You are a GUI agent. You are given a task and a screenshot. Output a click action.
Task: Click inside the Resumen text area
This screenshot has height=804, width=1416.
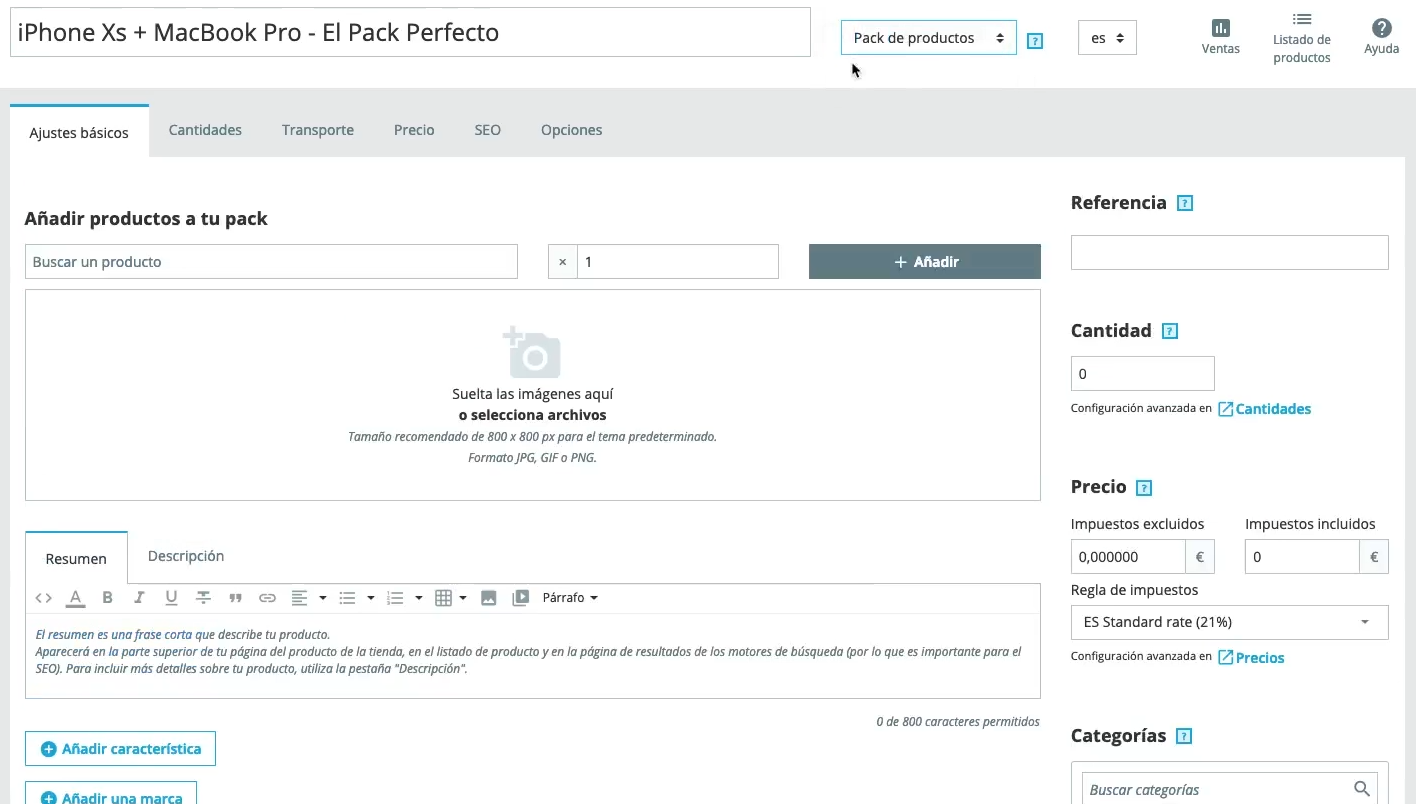[x=532, y=655]
